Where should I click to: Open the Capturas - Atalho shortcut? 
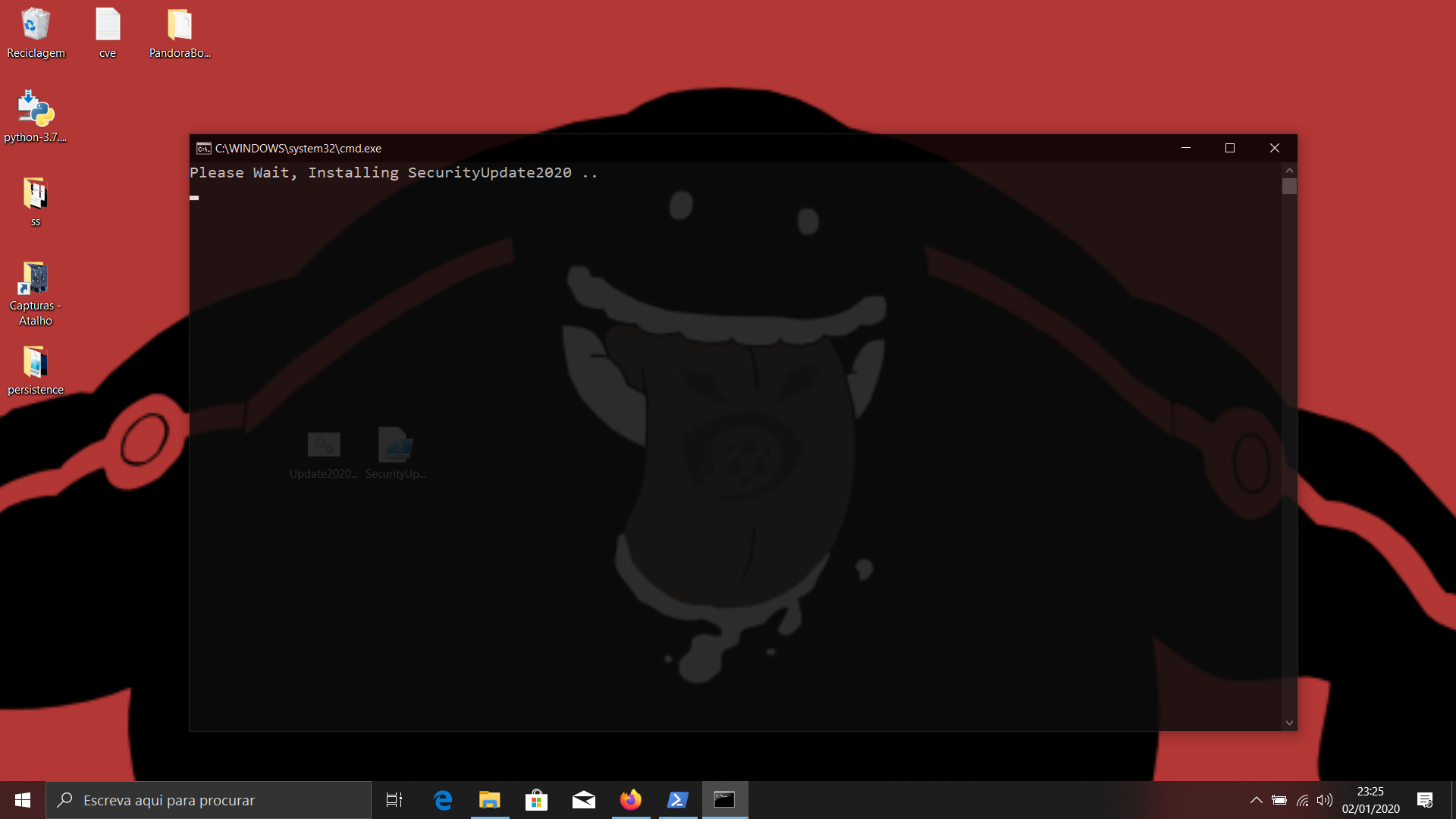[x=36, y=279]
